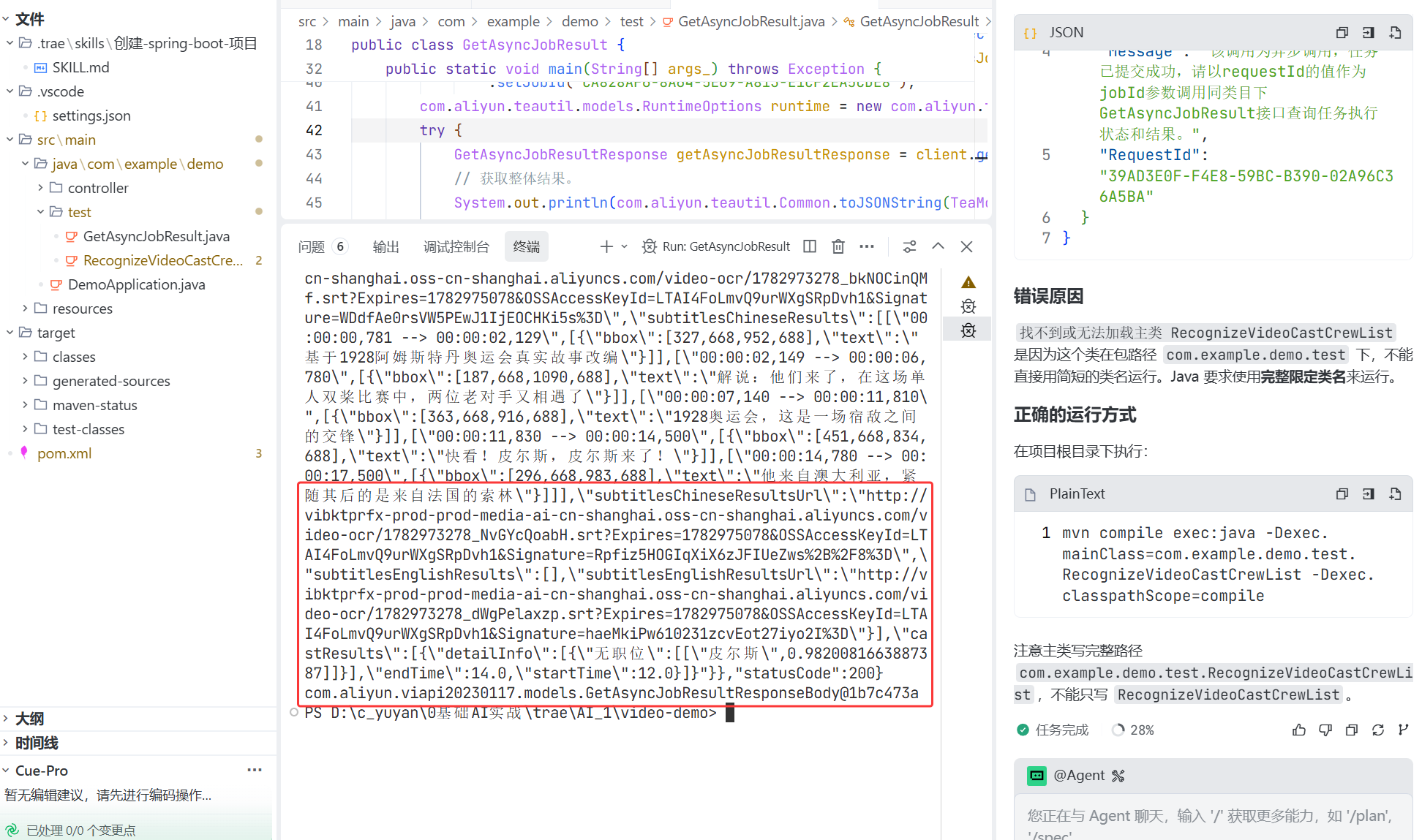Click the branch icon beside refresh
Image resolution: width=1422 pixels, height=840 pixels.
tap(1403, 730)
